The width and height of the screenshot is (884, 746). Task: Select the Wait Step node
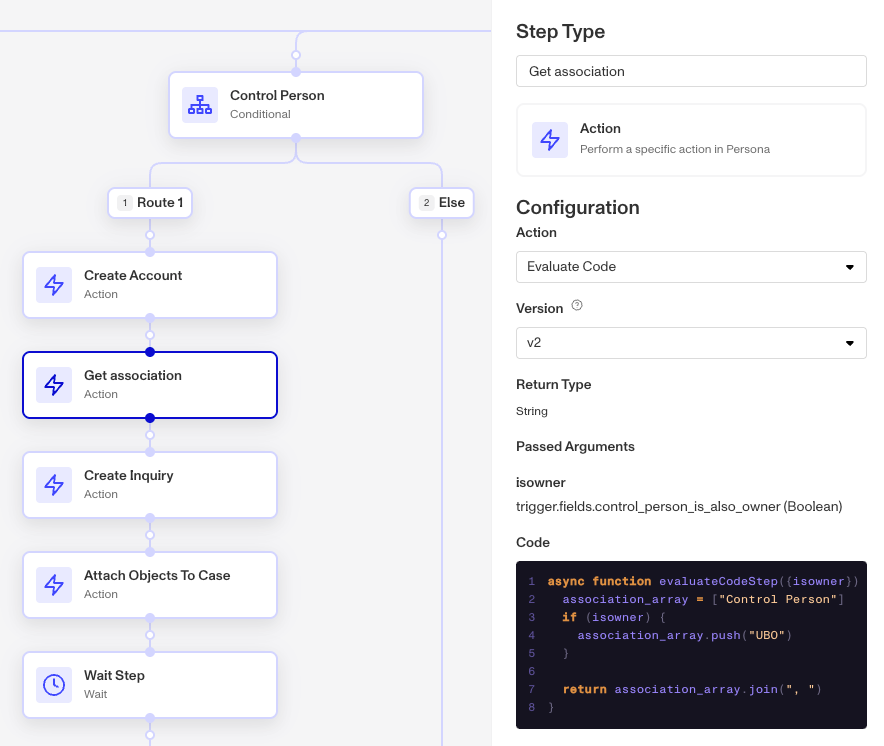(x=150, y=685)
